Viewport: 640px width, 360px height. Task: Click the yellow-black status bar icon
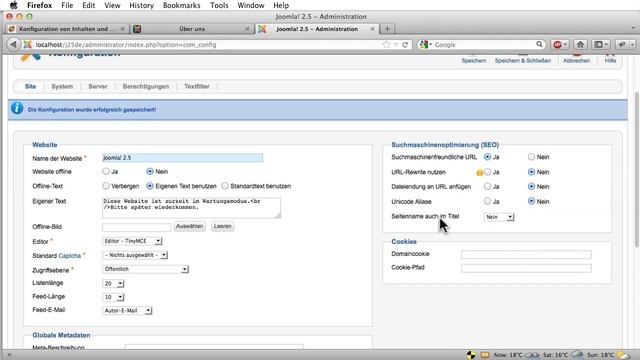tap(471, 355)
